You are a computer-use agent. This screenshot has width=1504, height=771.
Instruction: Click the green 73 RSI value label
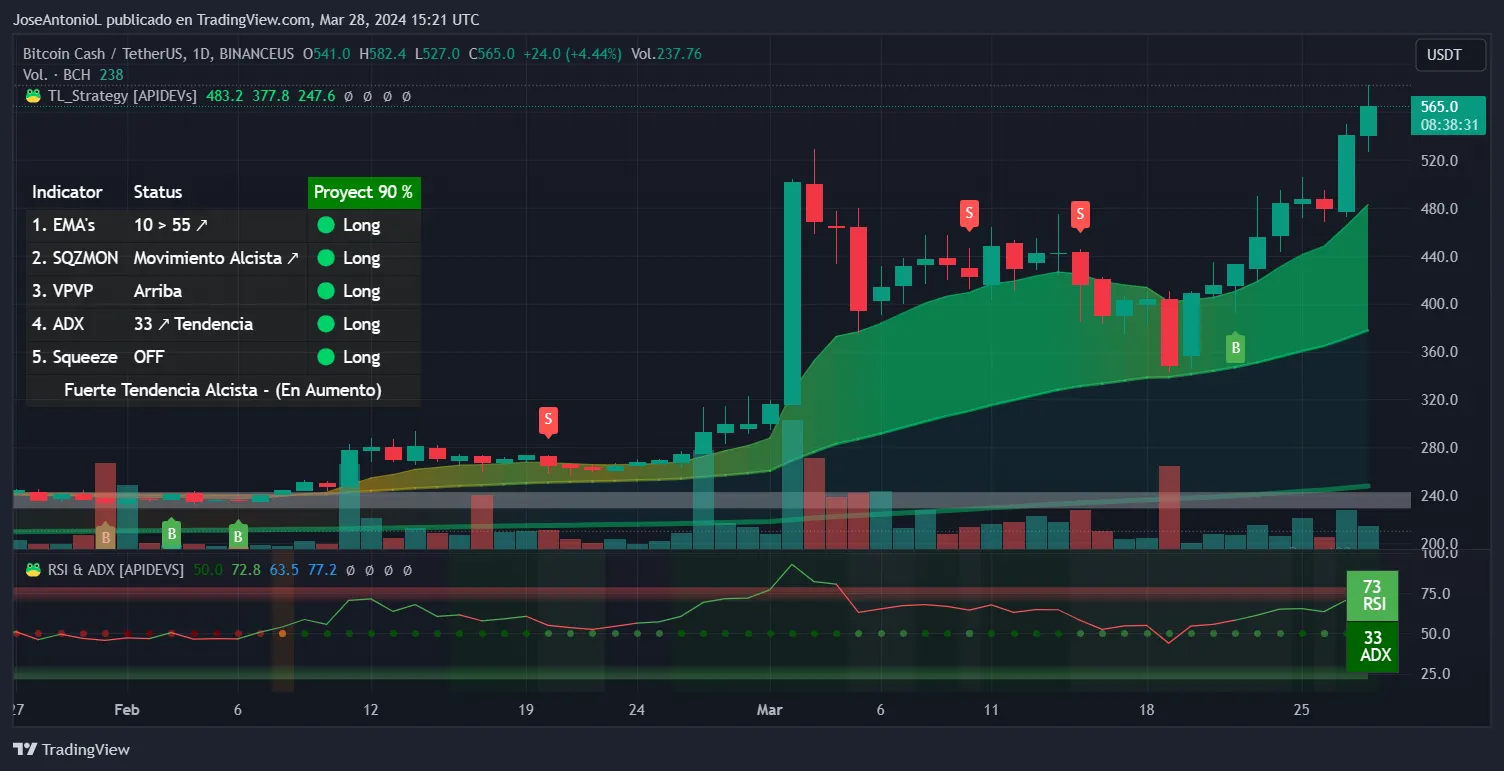pos(1372,595)
